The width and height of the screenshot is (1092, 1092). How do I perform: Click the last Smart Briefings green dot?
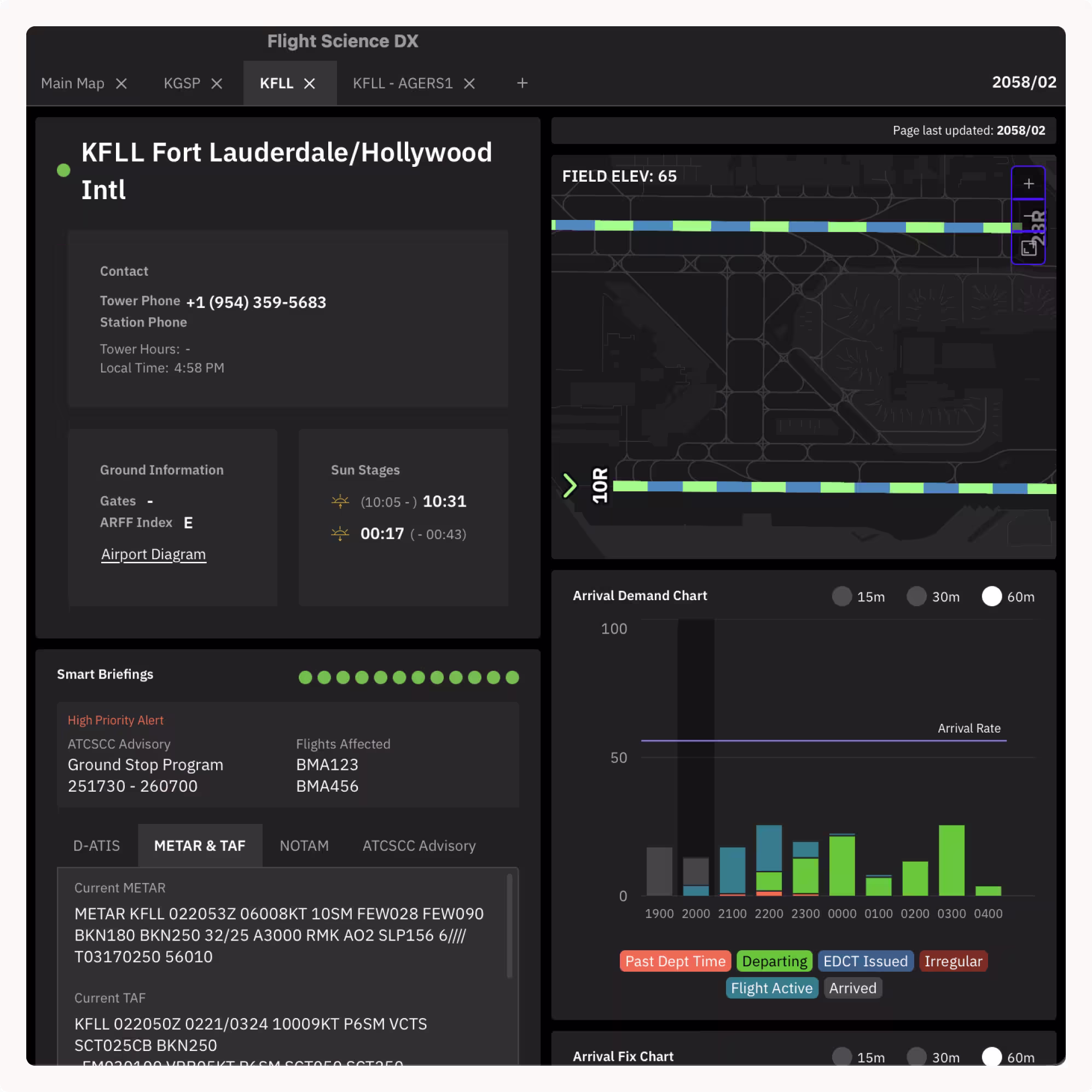tap(512, 677)
